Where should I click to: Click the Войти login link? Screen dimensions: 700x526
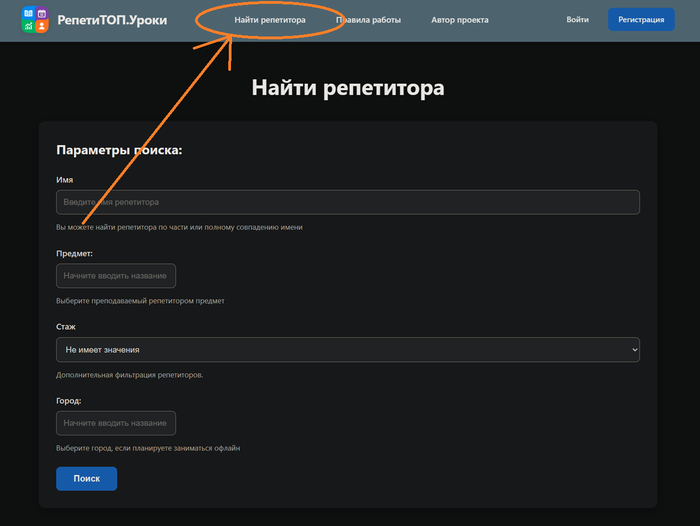[x=577, y=20]
